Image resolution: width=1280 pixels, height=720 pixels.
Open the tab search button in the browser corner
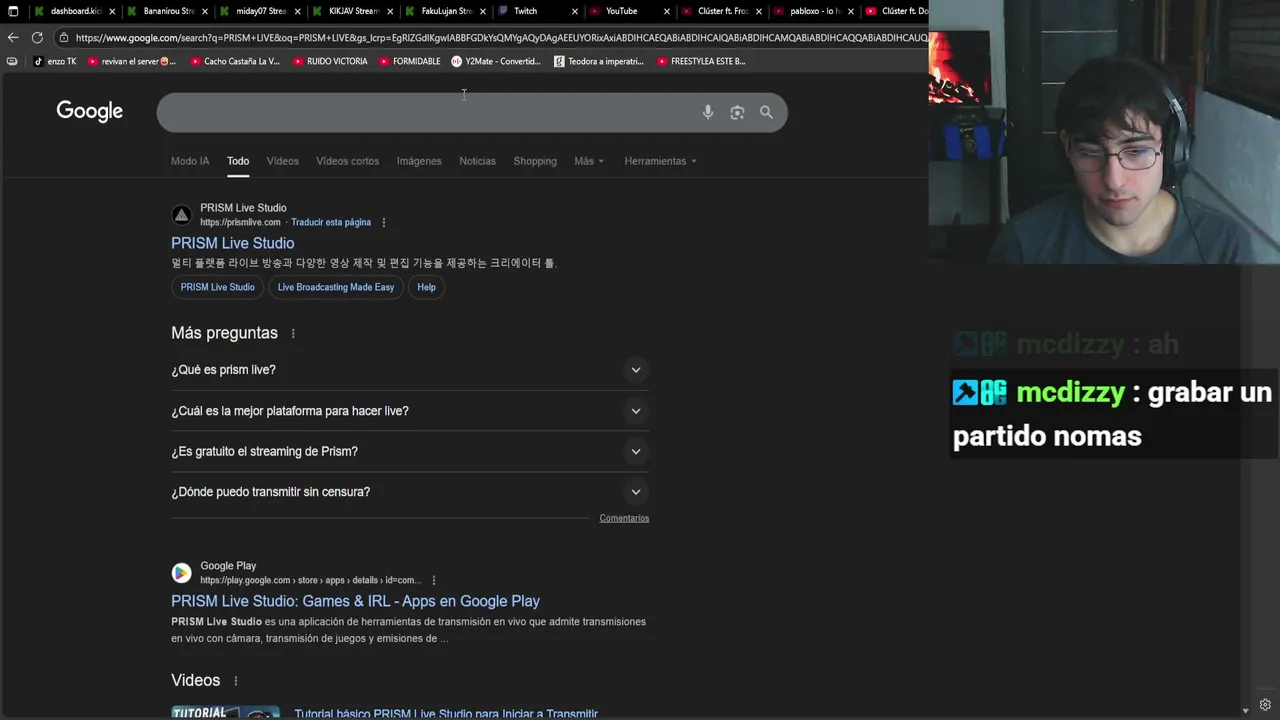pos(12,11)
